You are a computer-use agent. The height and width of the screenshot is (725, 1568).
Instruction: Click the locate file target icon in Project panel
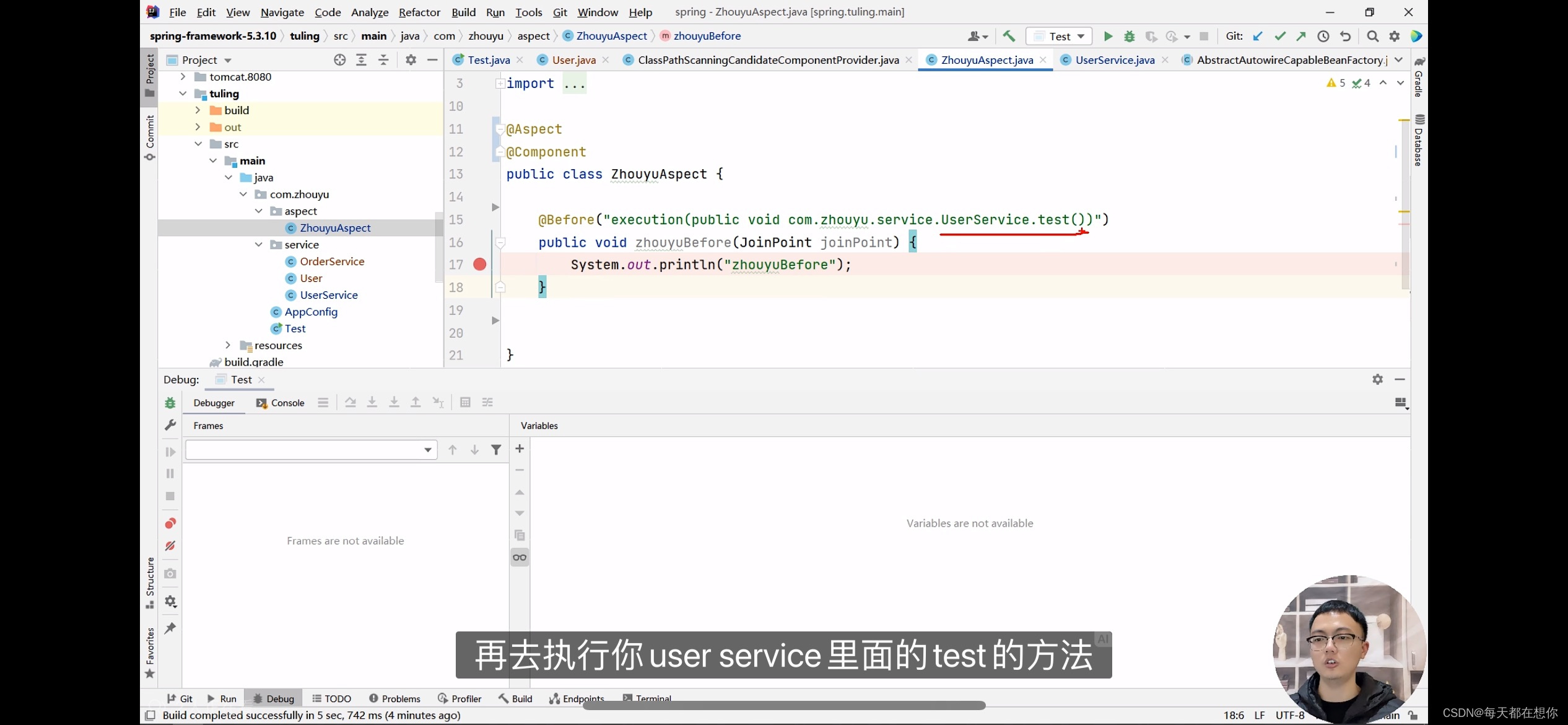click(339, 59)
